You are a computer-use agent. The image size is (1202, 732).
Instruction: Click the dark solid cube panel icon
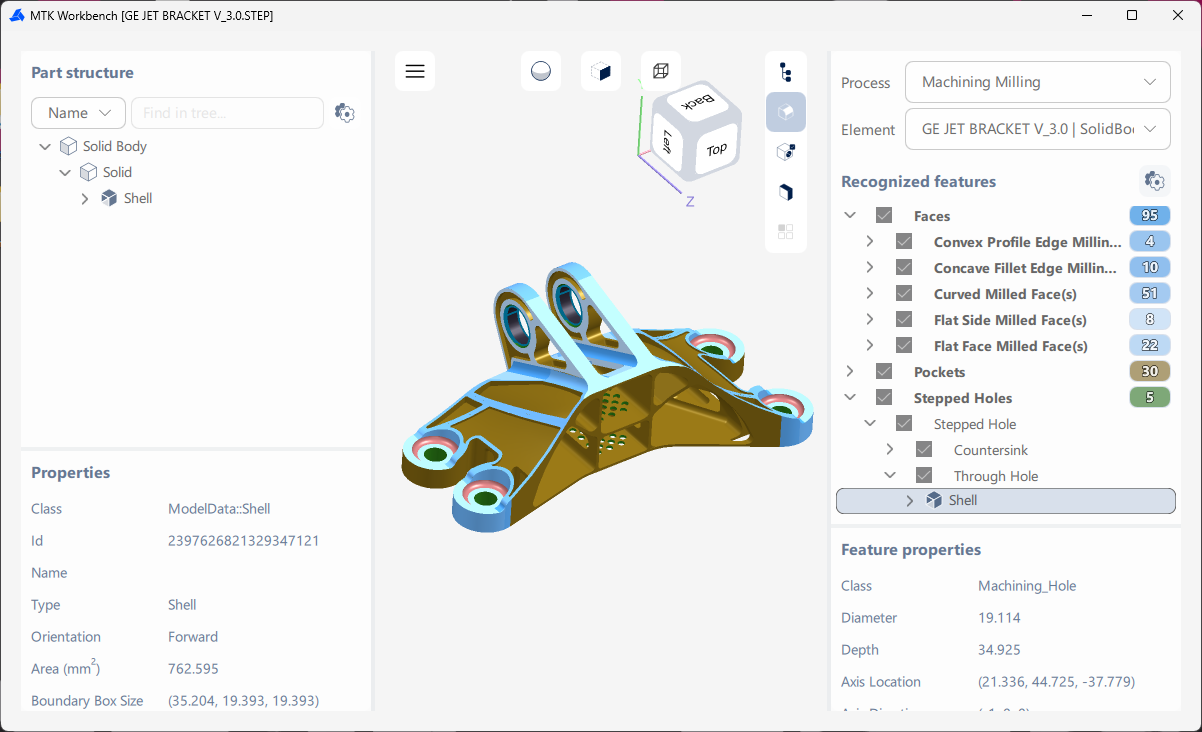coord(786,192)
